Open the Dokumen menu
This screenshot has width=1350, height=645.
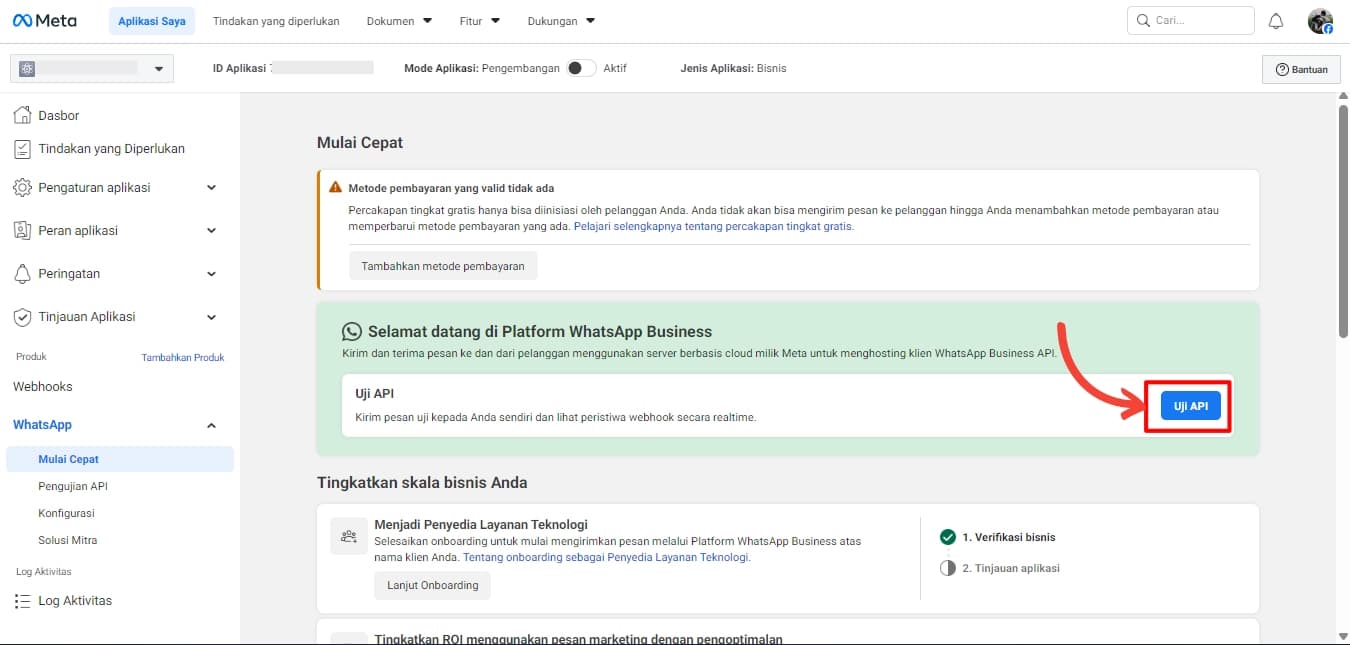coord(399,21)
